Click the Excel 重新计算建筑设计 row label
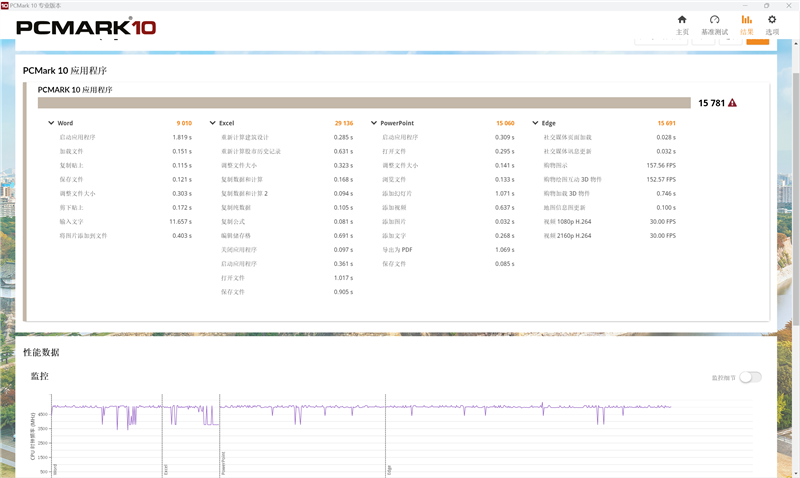This screenshot has width=800, height=478. pos(245,137)
